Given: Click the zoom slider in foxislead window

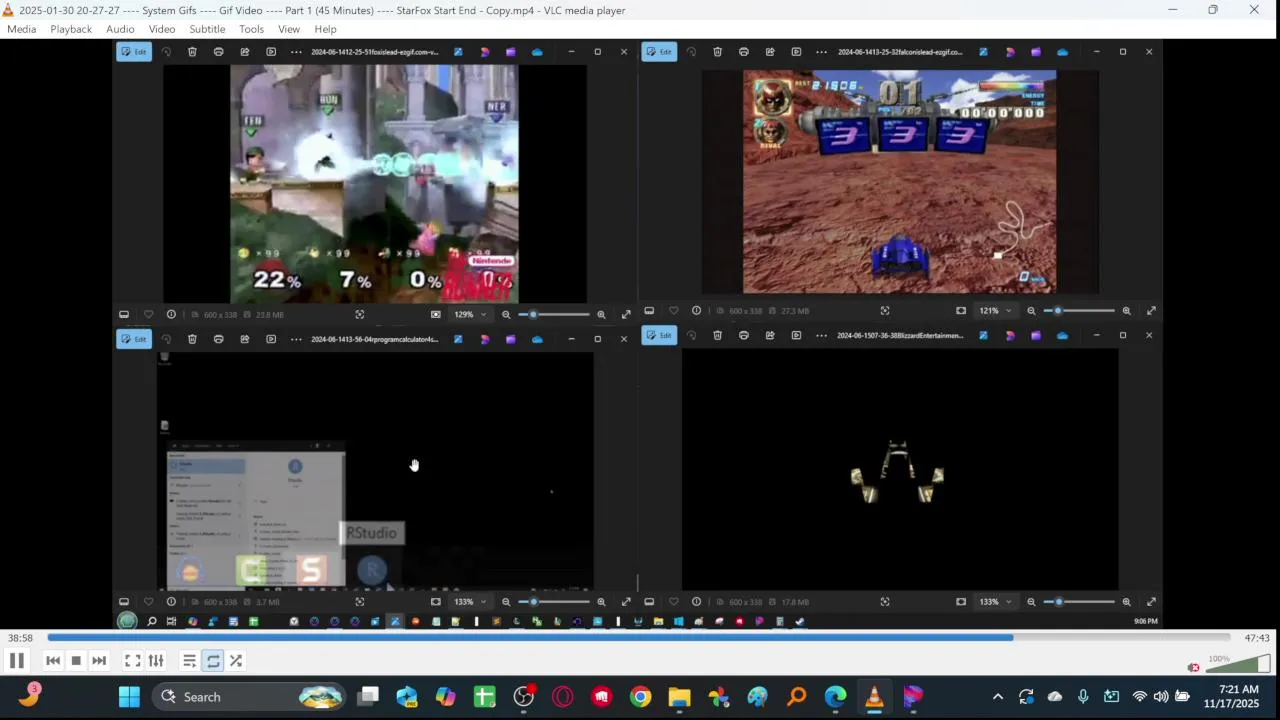Looking at the screenshot, I should point(553,314).
